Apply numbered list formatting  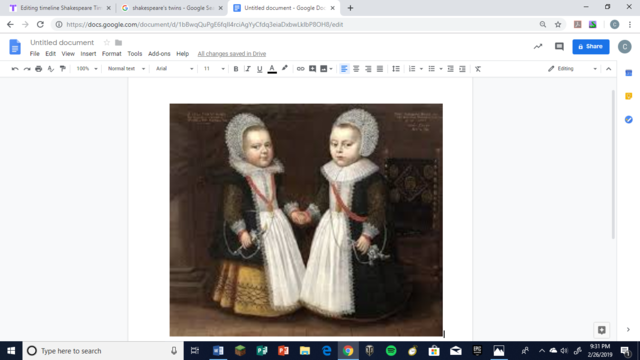click(x=412, y=69)
